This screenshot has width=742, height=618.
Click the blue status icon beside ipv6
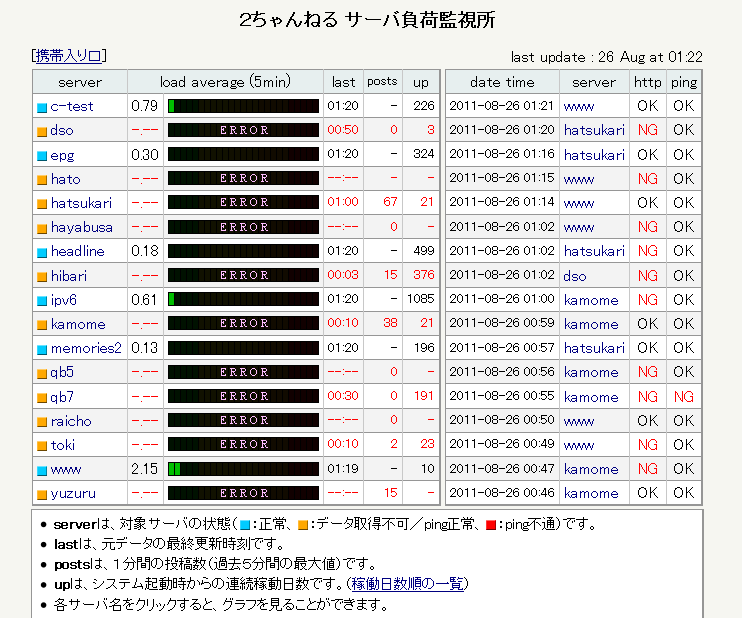tap(42, 301)
